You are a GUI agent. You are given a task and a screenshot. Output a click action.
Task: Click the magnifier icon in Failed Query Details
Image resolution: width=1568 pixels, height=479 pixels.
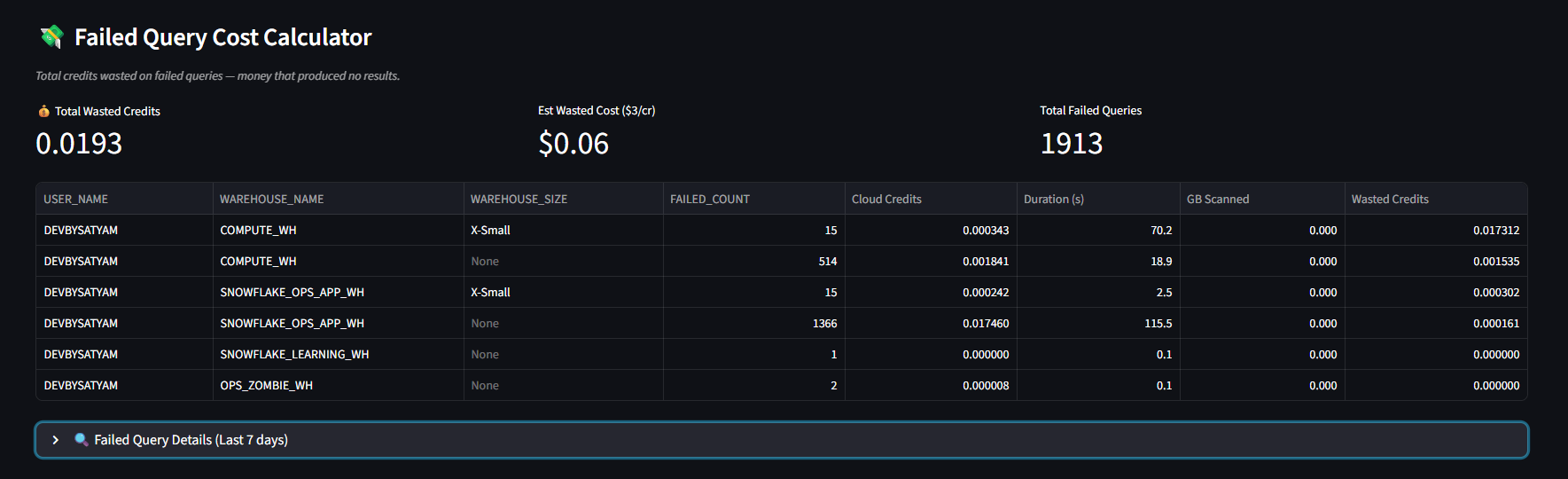click(82, 440)
